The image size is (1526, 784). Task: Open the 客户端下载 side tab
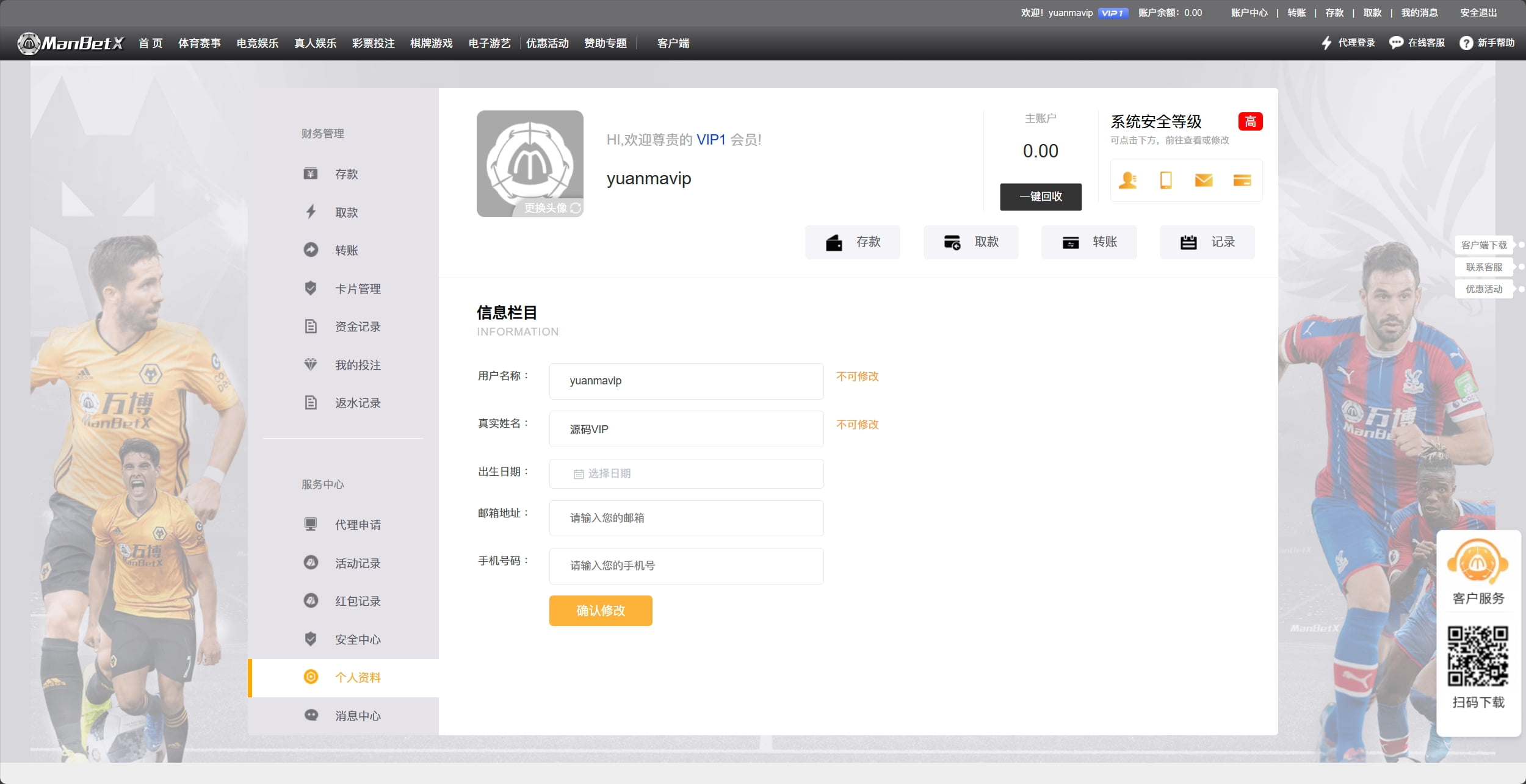click(1483, 245)
